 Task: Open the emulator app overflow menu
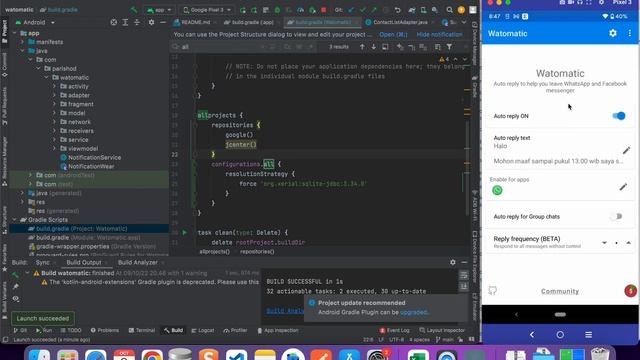click(x=630, y=33)
